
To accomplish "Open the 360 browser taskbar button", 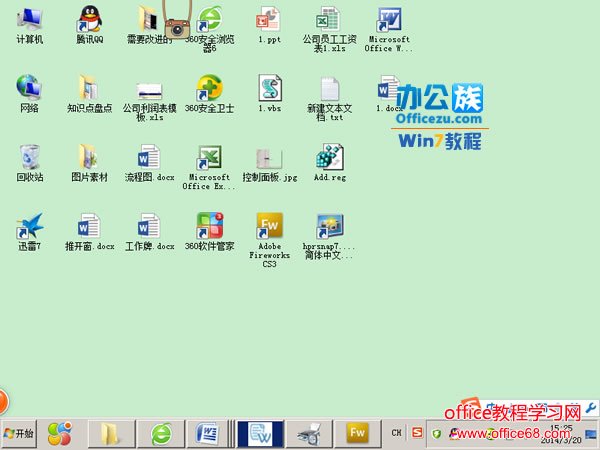I will point(161,434).
